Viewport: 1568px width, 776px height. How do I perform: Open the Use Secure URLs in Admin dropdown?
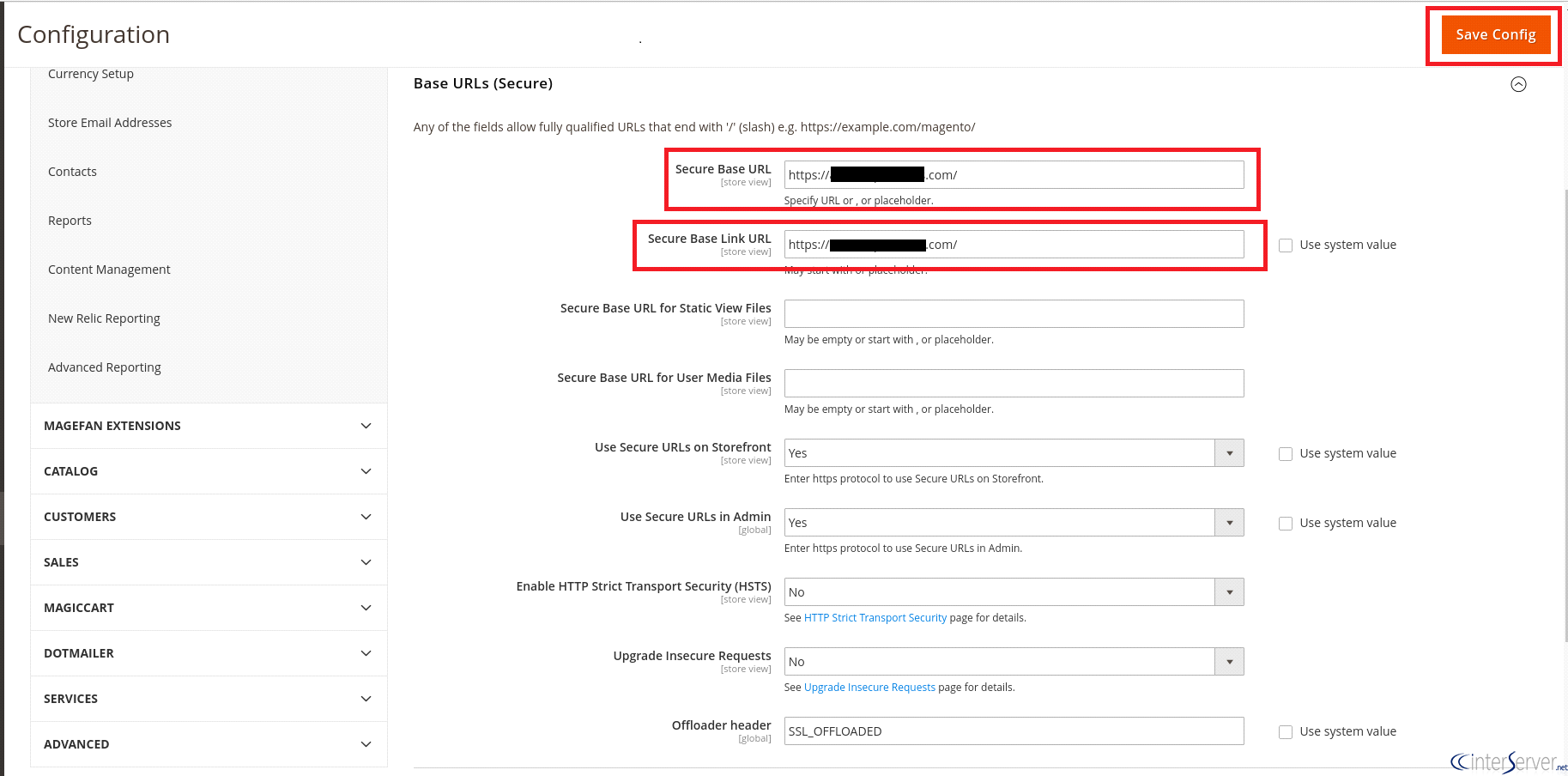[1229, 522]
